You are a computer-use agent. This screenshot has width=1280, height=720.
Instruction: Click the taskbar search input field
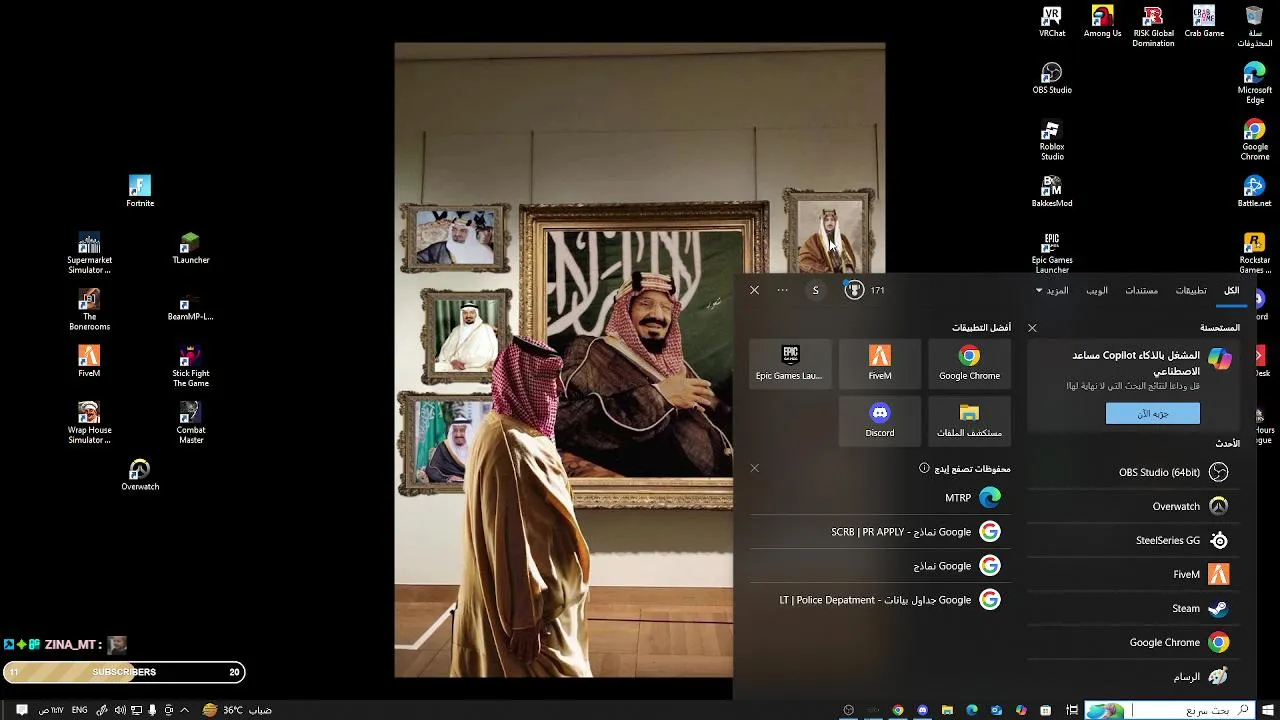click(1170, 710)
